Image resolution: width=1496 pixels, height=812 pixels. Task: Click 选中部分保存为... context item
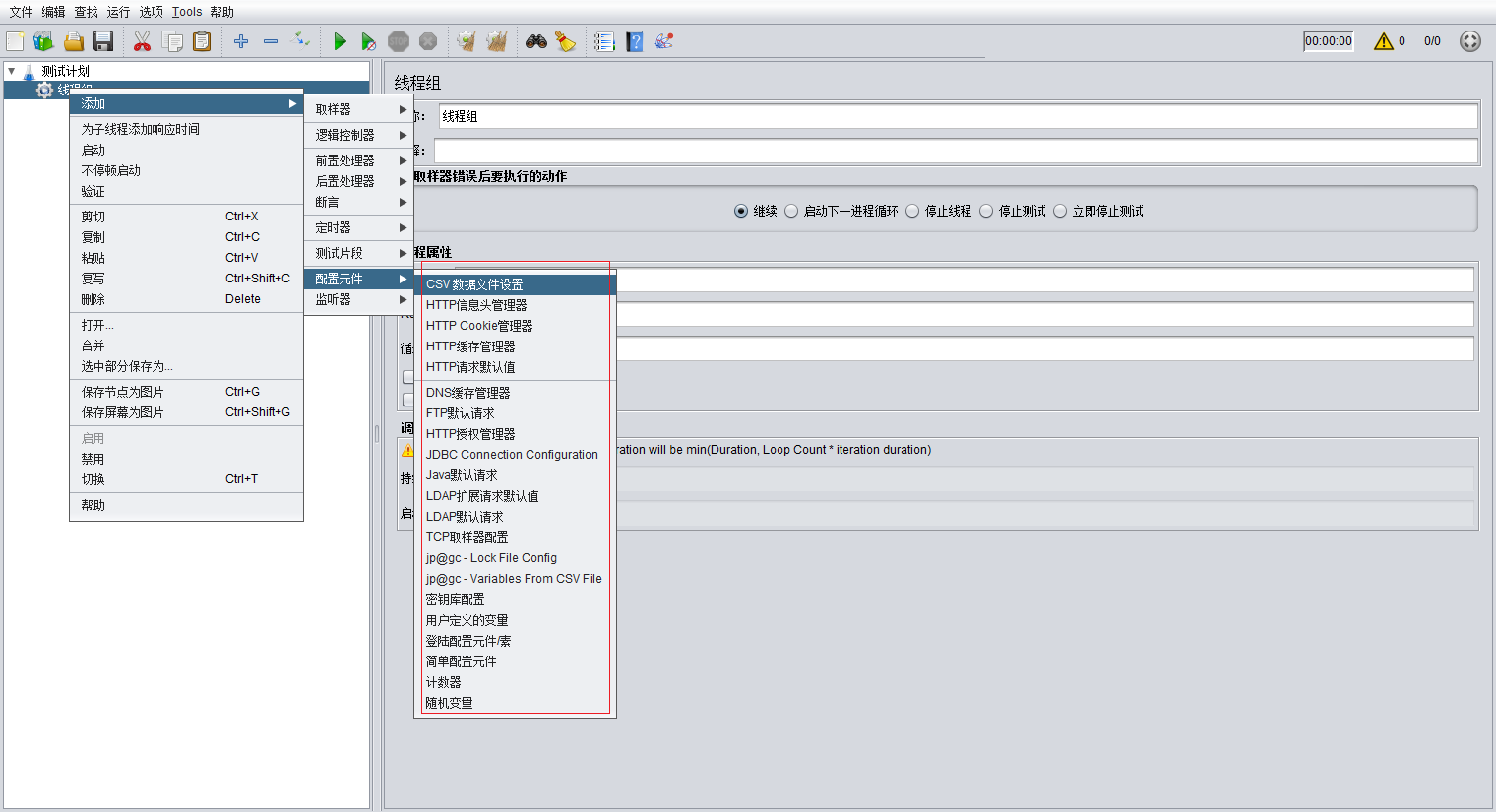click(x=186, y=366)
